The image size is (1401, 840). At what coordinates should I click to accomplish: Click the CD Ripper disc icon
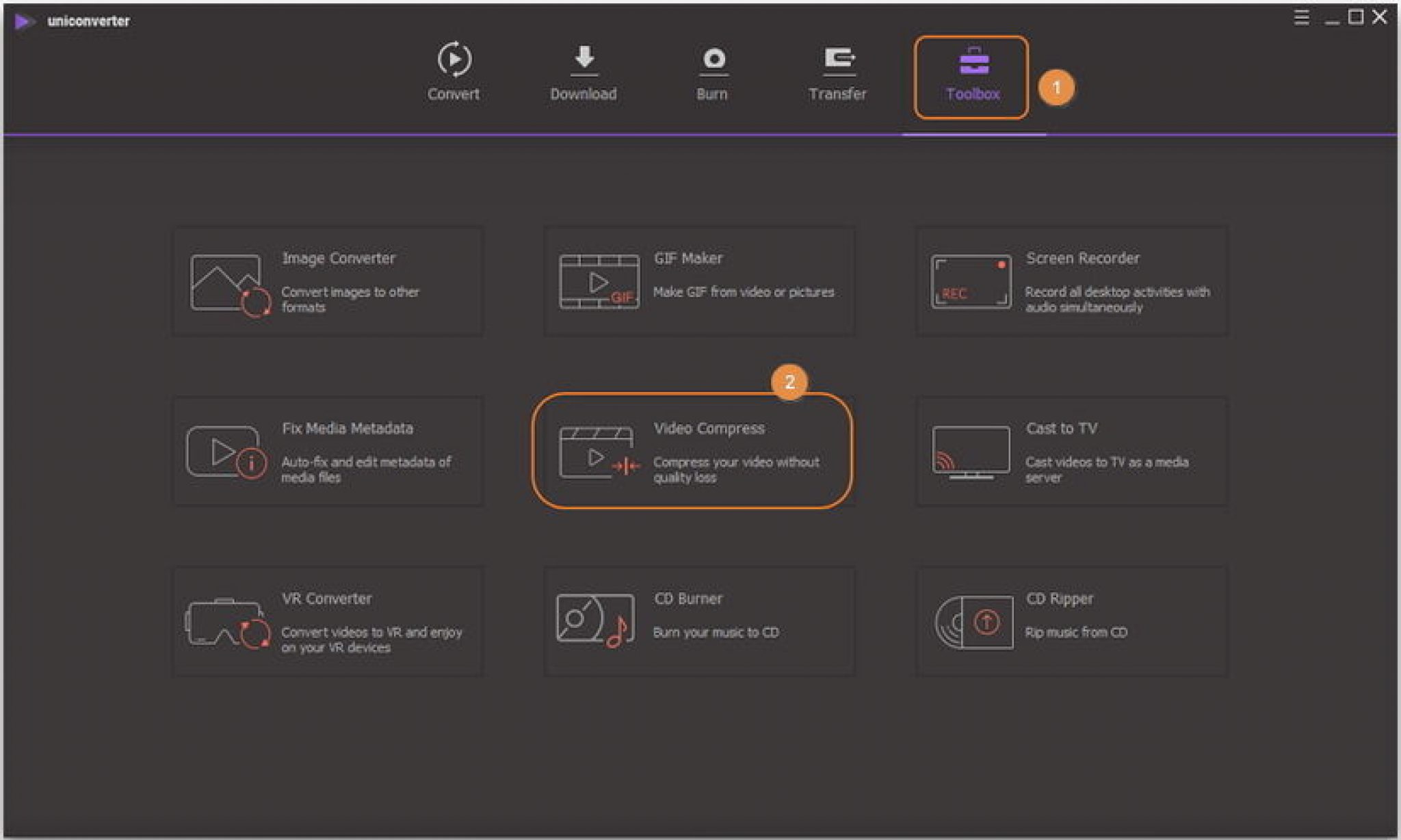(x=973, y=622)
